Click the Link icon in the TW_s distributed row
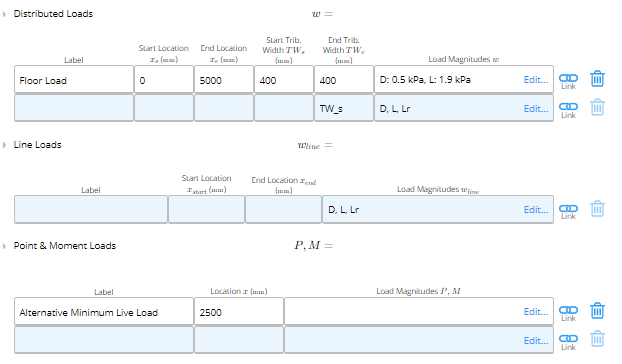The image size is (622, 364). 568,110
